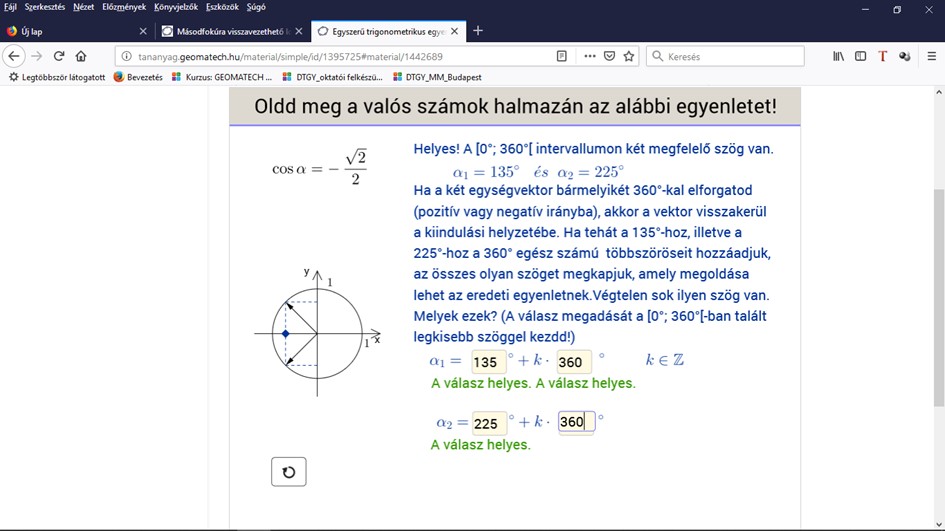Screen dimensions: 945x531
Task: Close the 'Másodfokúra visszavezethető' tab
Action: coord(298,31)
